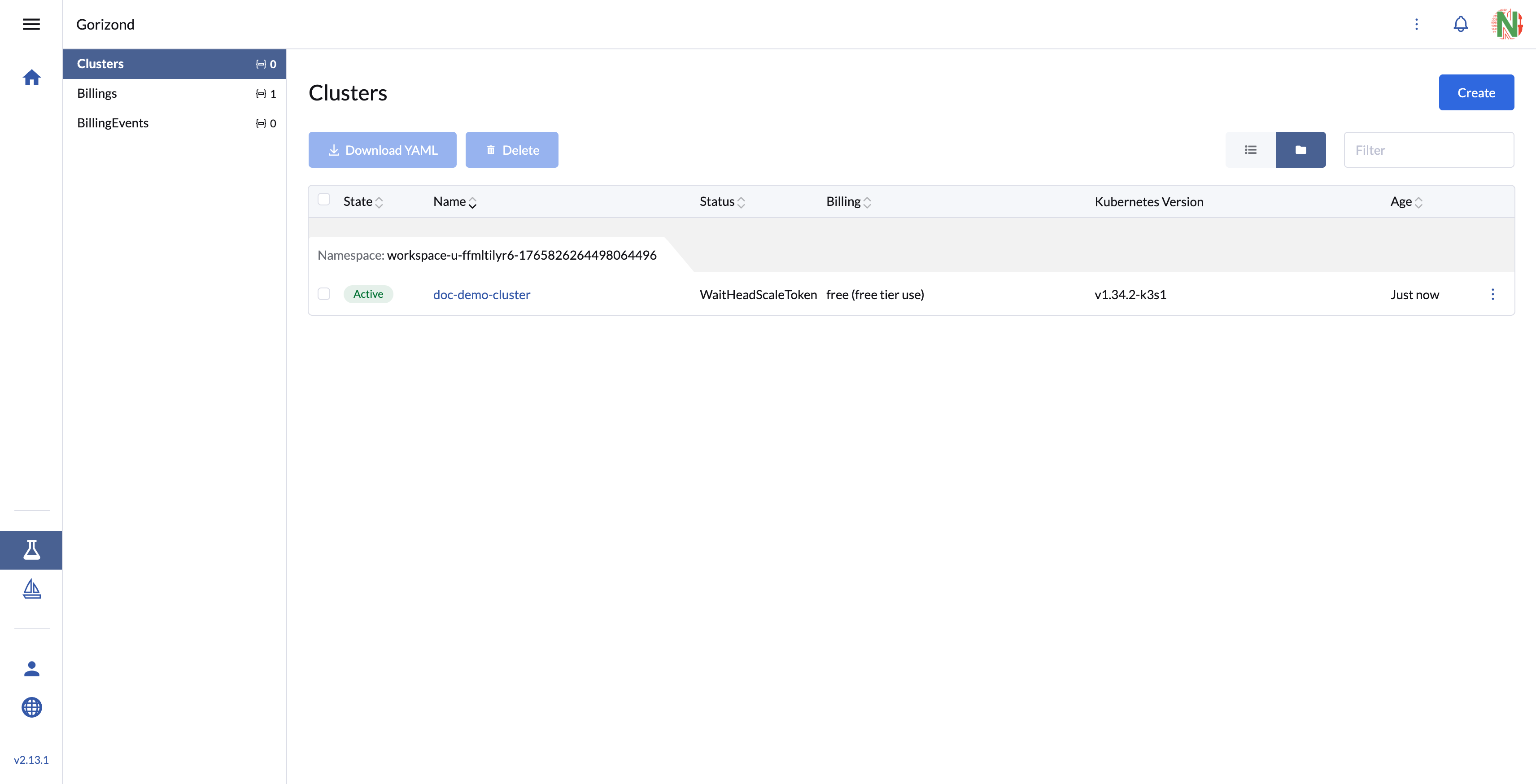This screenshot has height=784, width=1536.
Task: Click the Create button
Action: coord(1476,93)
